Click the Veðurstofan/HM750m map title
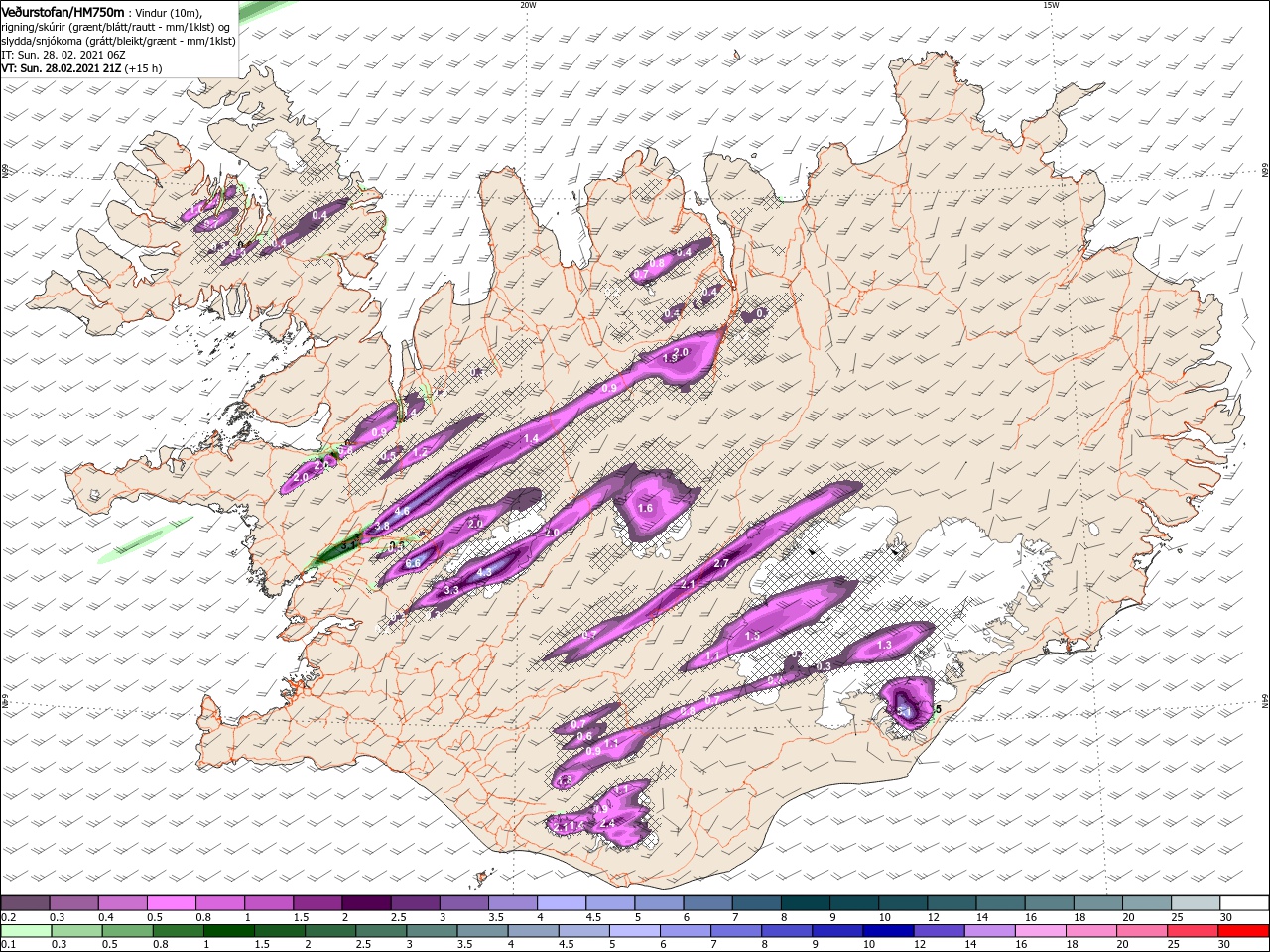Viewport: 1270px width, 952px height. 63,11
